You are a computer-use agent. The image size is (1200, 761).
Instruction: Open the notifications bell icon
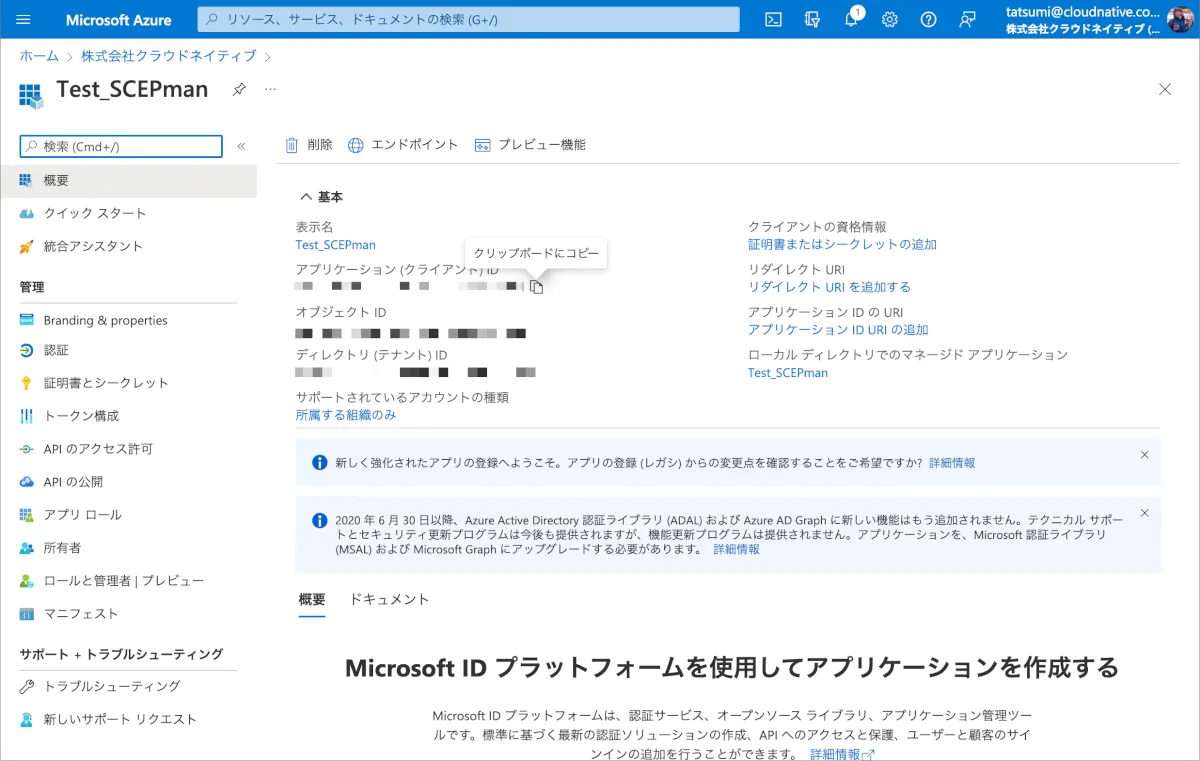[851, 19]
